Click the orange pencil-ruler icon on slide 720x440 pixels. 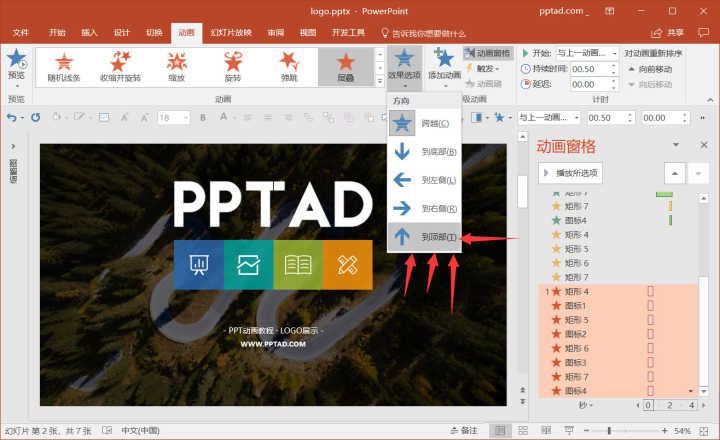tap(348, 265)
